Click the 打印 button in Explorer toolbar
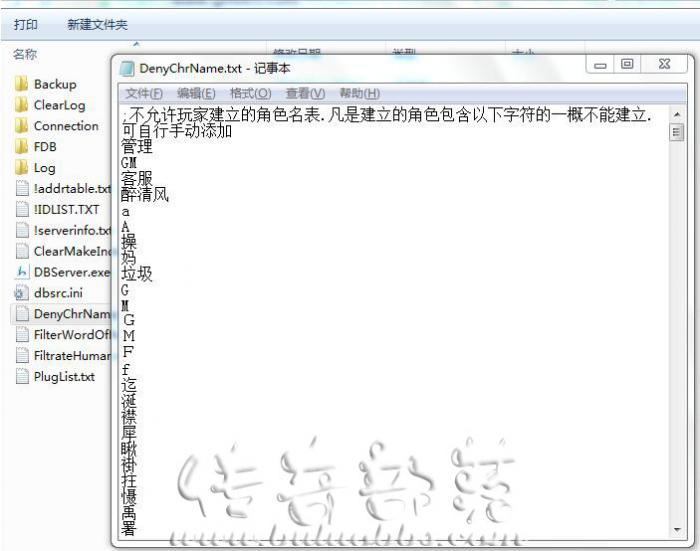700x551 pixels. [26, 24]
